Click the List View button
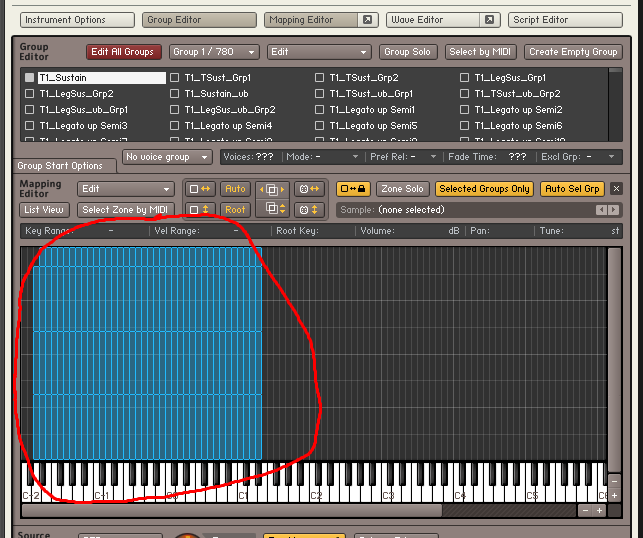Viewport: 643px width, 538px height. pyautogui.click(x=44, y=210)
